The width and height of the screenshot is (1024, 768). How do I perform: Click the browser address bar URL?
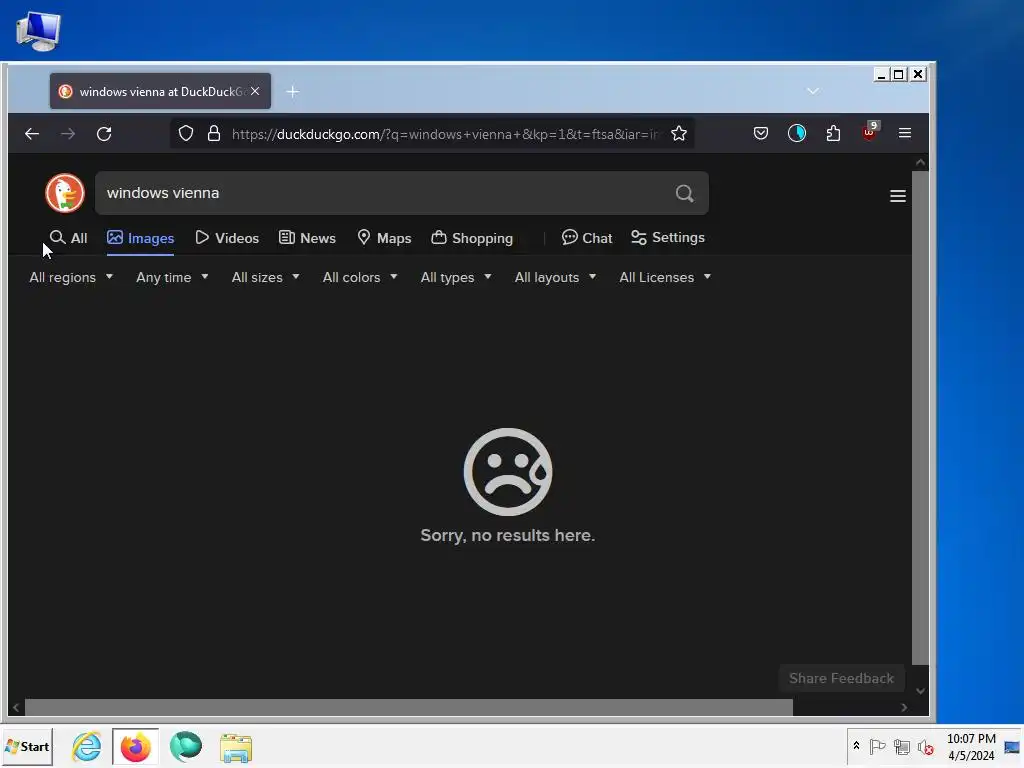pos(444,134)
